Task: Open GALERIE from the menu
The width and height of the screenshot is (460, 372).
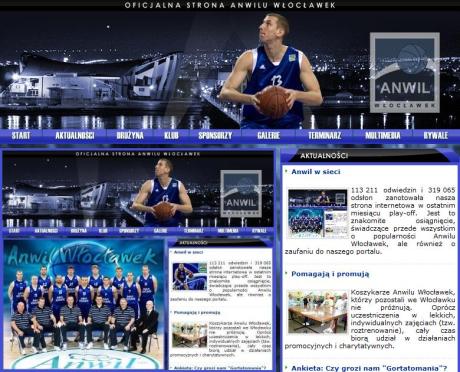Action: tap(268, 135)
